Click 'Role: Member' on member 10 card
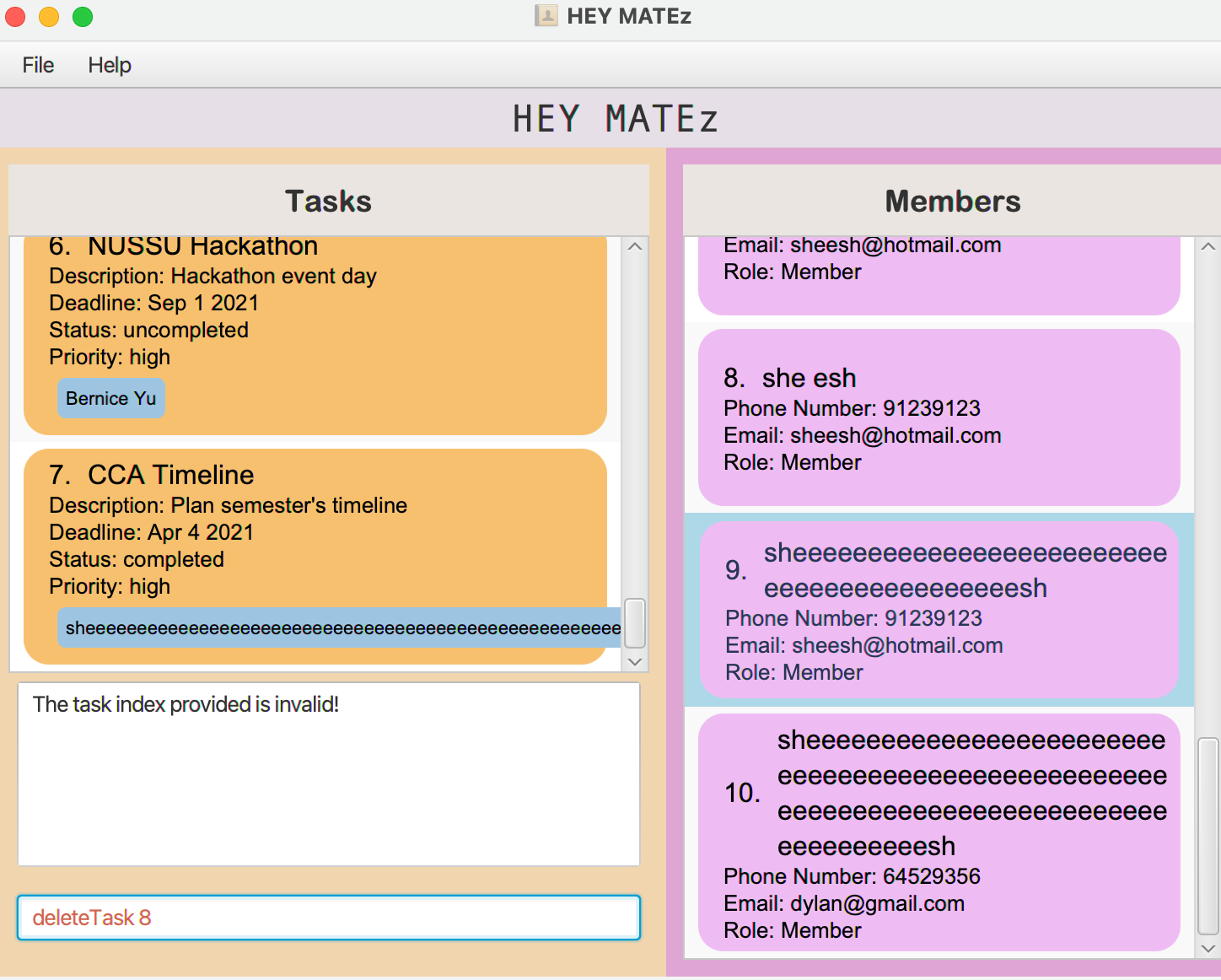Viewport: 1221px width, 980px height. 793,930
